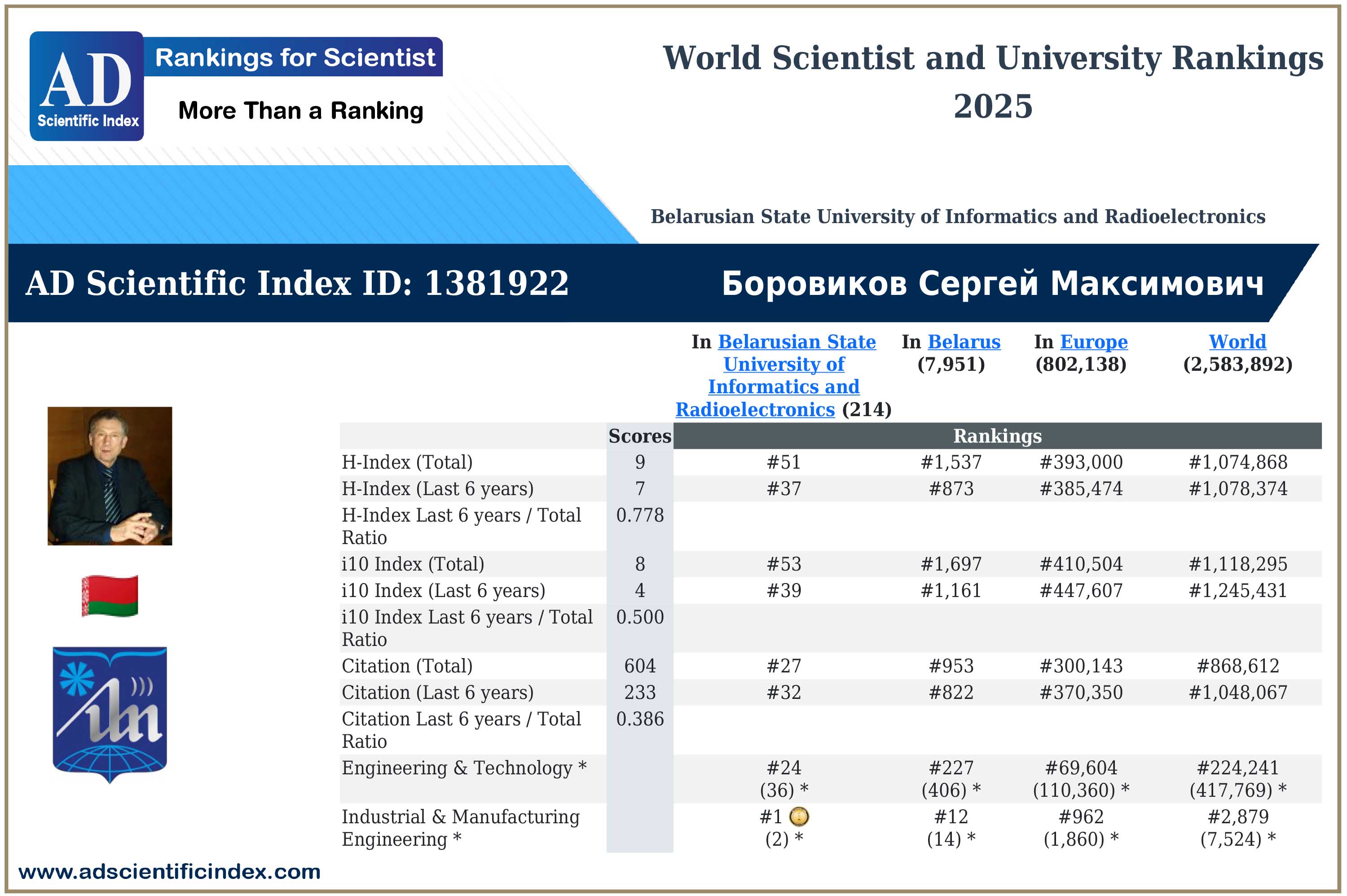The image size is (1347, 896).
Task: Click the Belarus rank #12
Action: pos(951,817)
